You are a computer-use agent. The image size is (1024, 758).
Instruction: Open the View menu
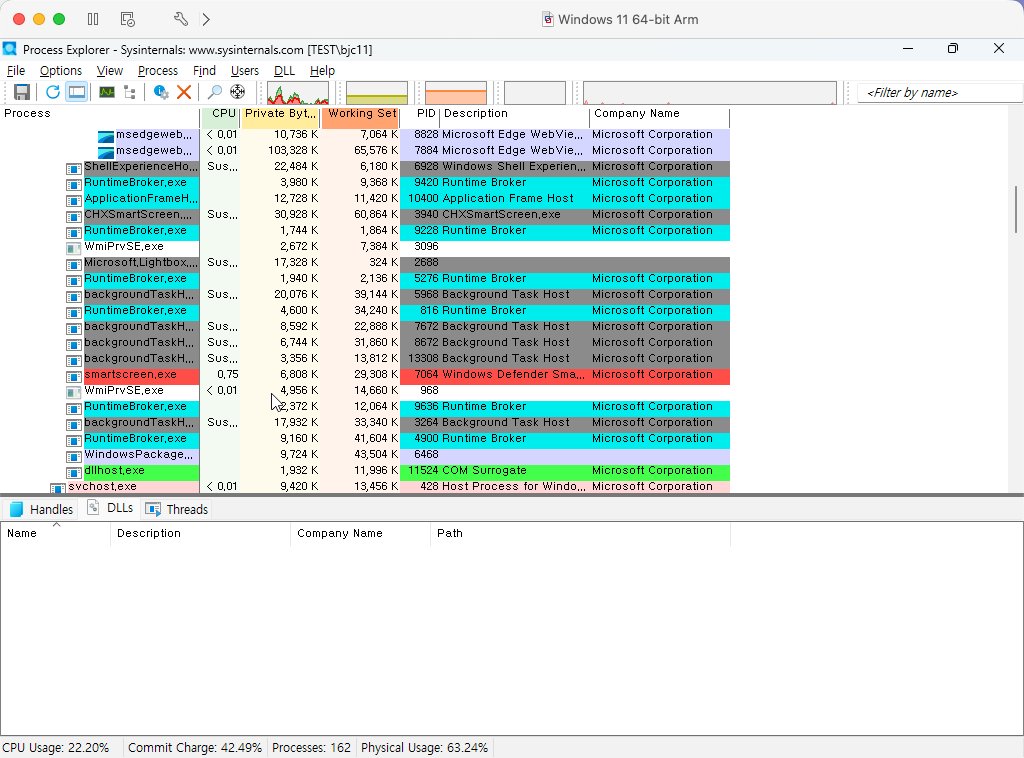[110, 71]
